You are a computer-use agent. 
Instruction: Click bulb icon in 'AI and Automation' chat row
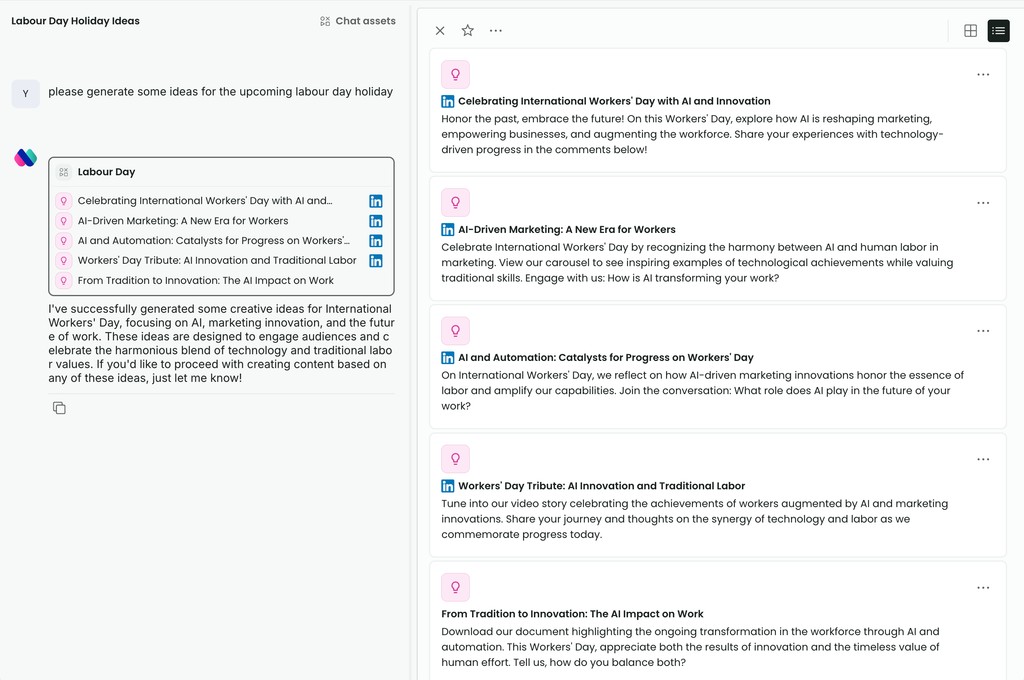63,241
